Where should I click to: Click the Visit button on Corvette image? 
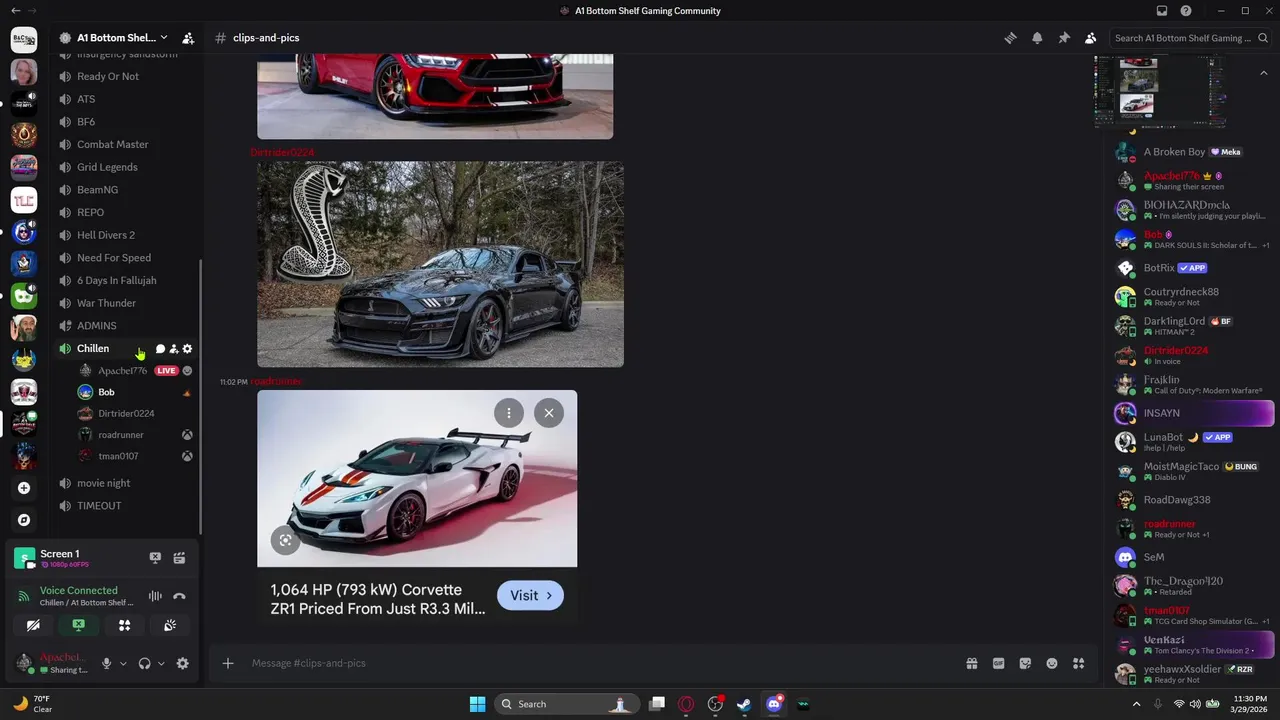click(x=530, y=596)
